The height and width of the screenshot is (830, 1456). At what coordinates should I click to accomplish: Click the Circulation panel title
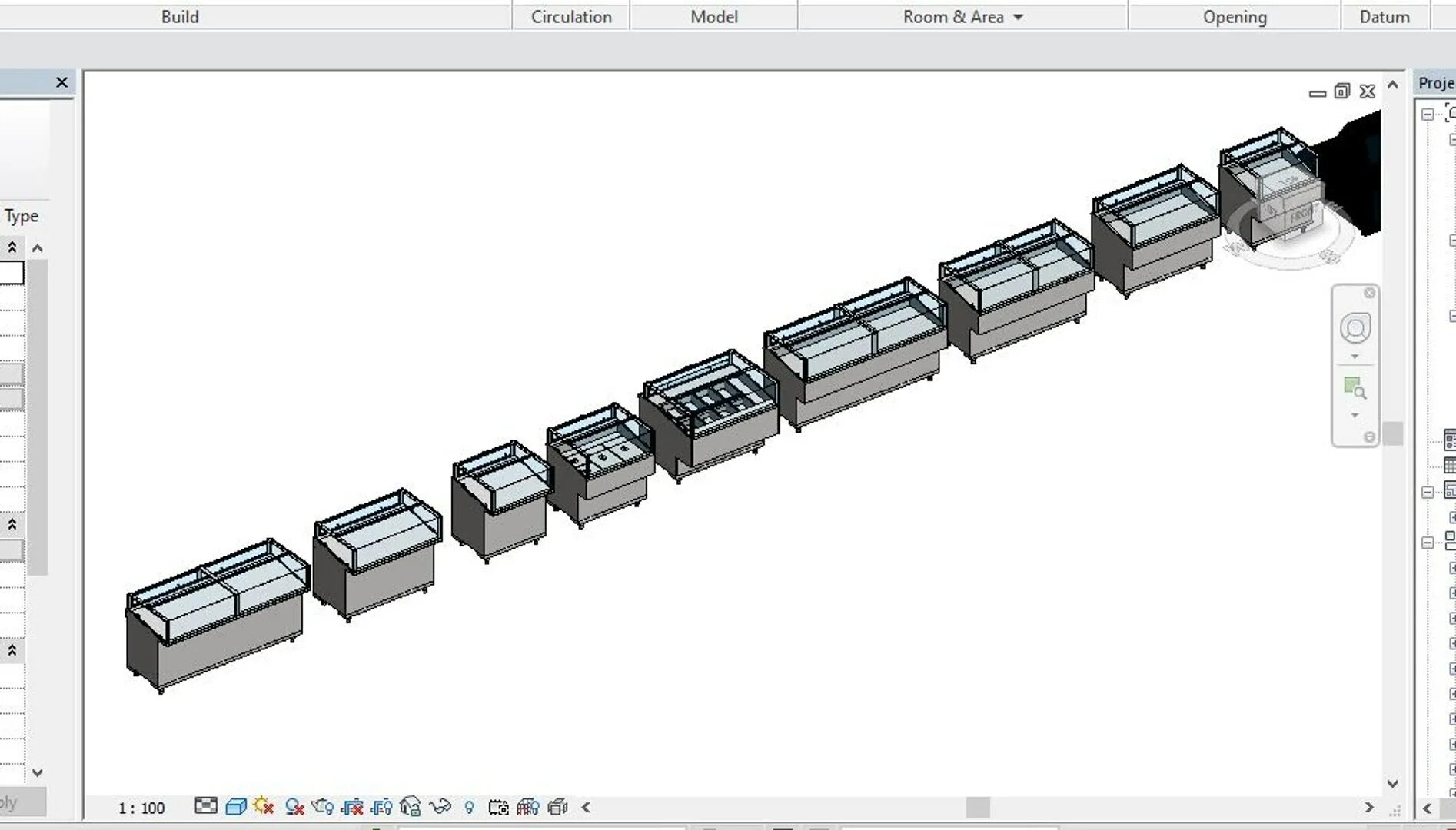(x=571, y=17)
